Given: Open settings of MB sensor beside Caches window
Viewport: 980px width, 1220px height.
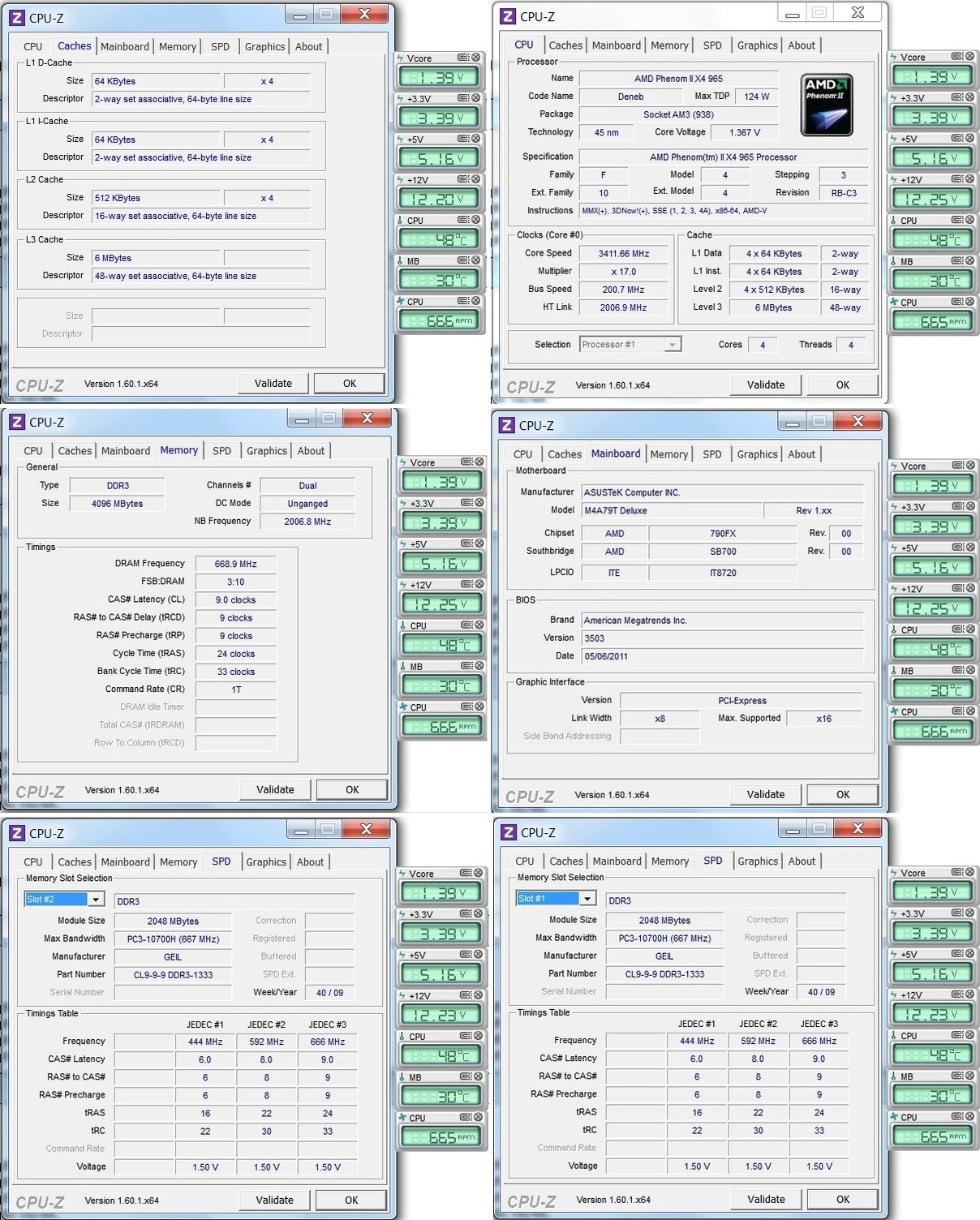Looking at the screenshot, I should pyautogui.click(x=463, y=260).
